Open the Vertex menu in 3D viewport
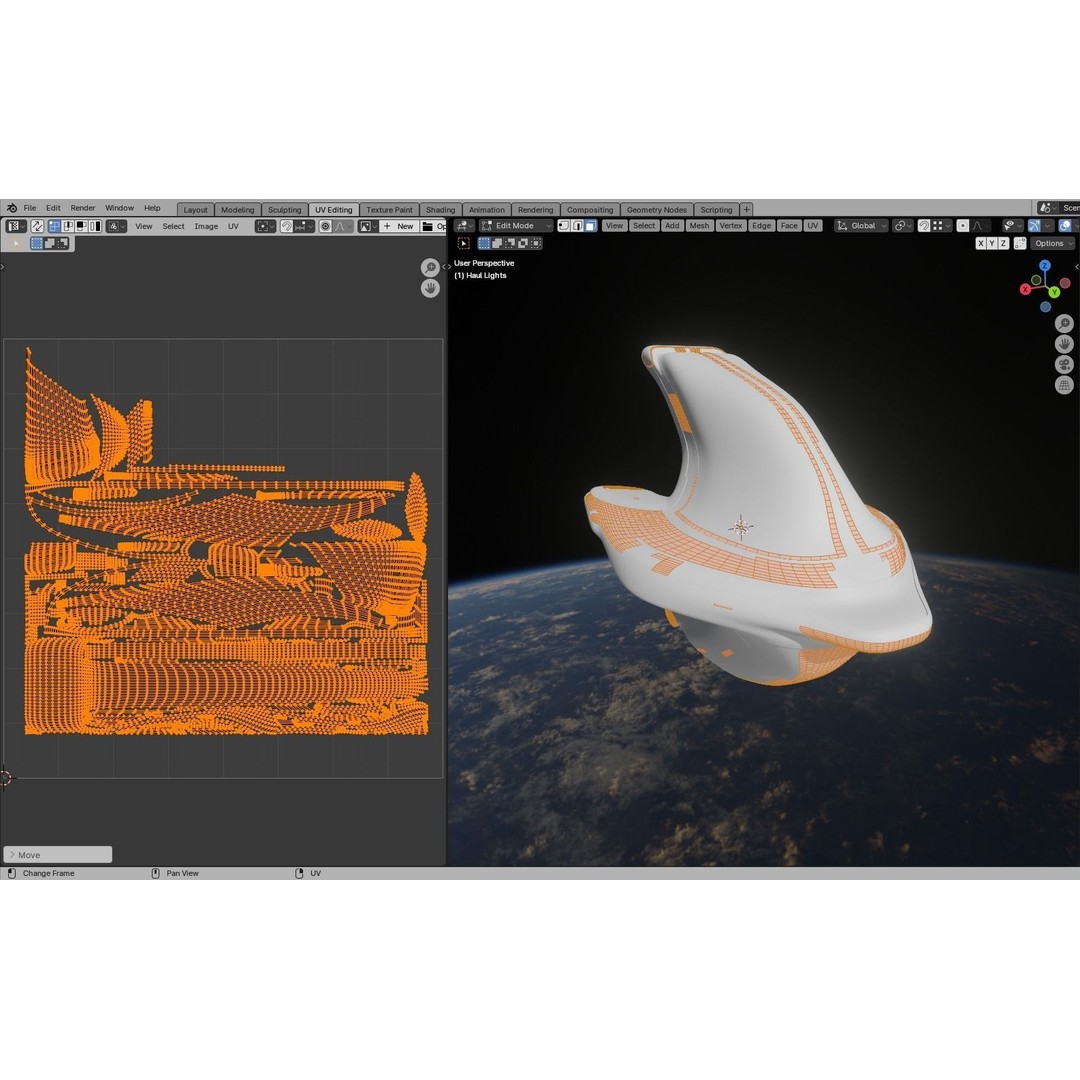This screenshot has height=1080, width=1080. pos(731,226)
